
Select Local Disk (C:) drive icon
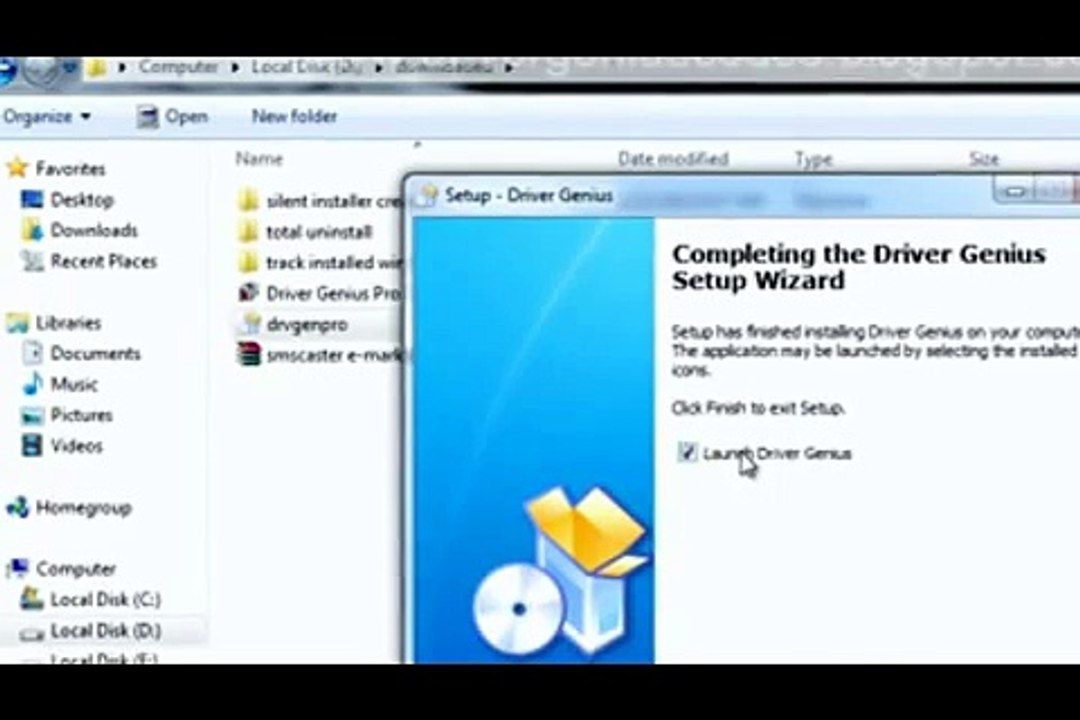(x=32, y=599)
